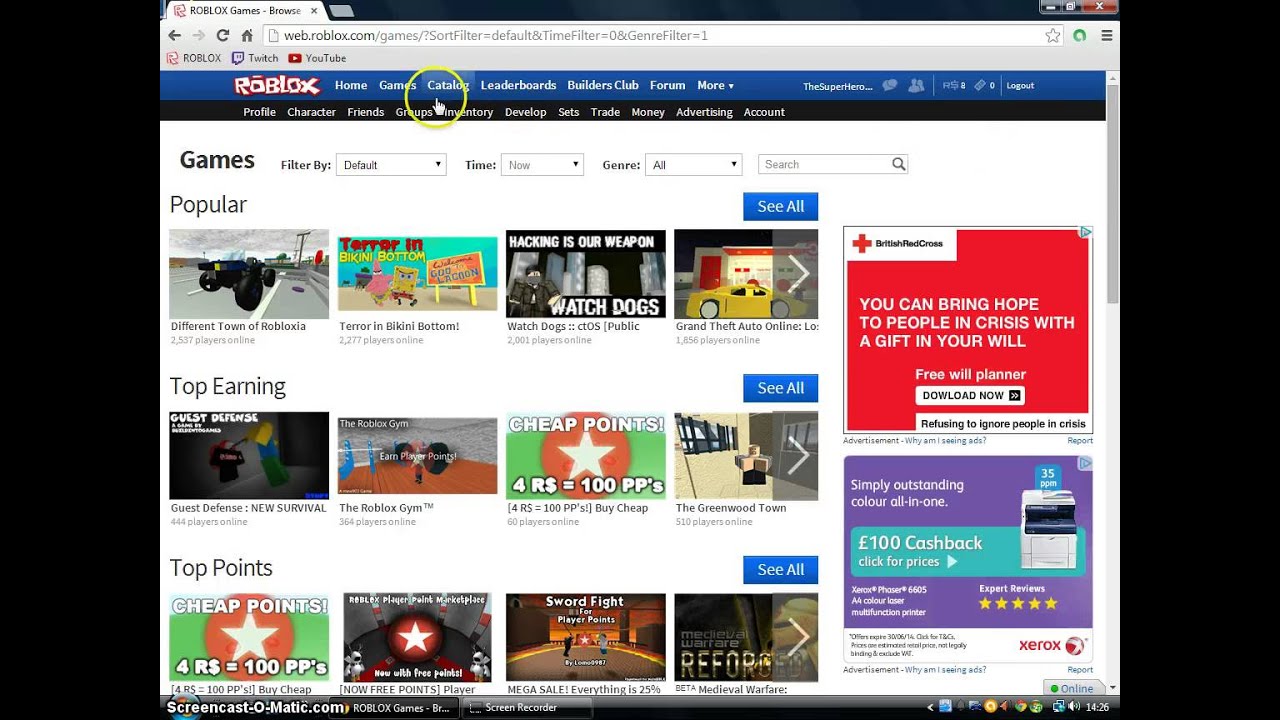Image resolution: width=1280 pixels, height=720 pixels.
Task: Click the TheSuperHero... username link
Action: [837, 87]
